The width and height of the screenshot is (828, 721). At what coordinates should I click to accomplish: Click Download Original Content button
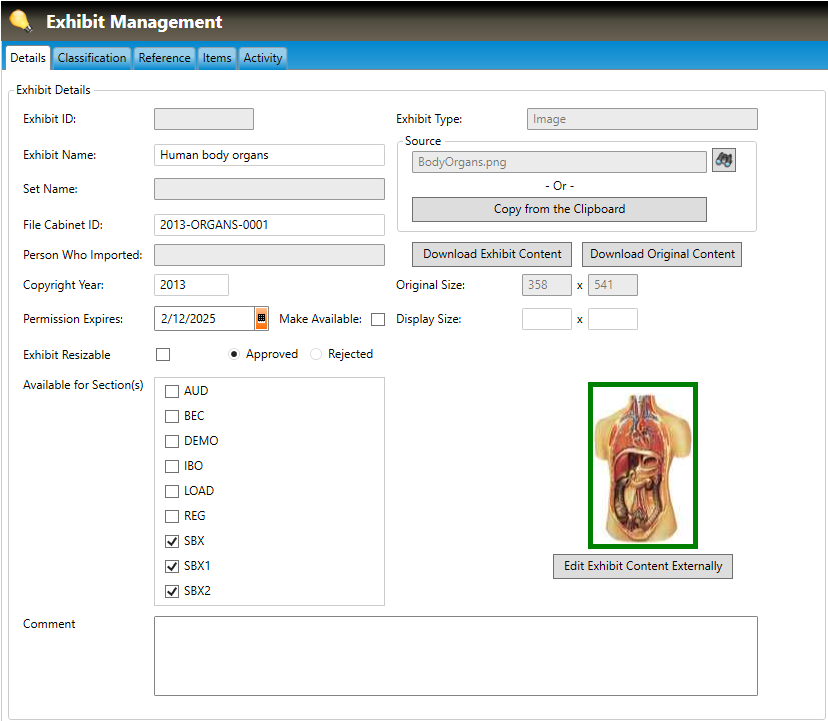pyautogui.click(x=662, y=254)
